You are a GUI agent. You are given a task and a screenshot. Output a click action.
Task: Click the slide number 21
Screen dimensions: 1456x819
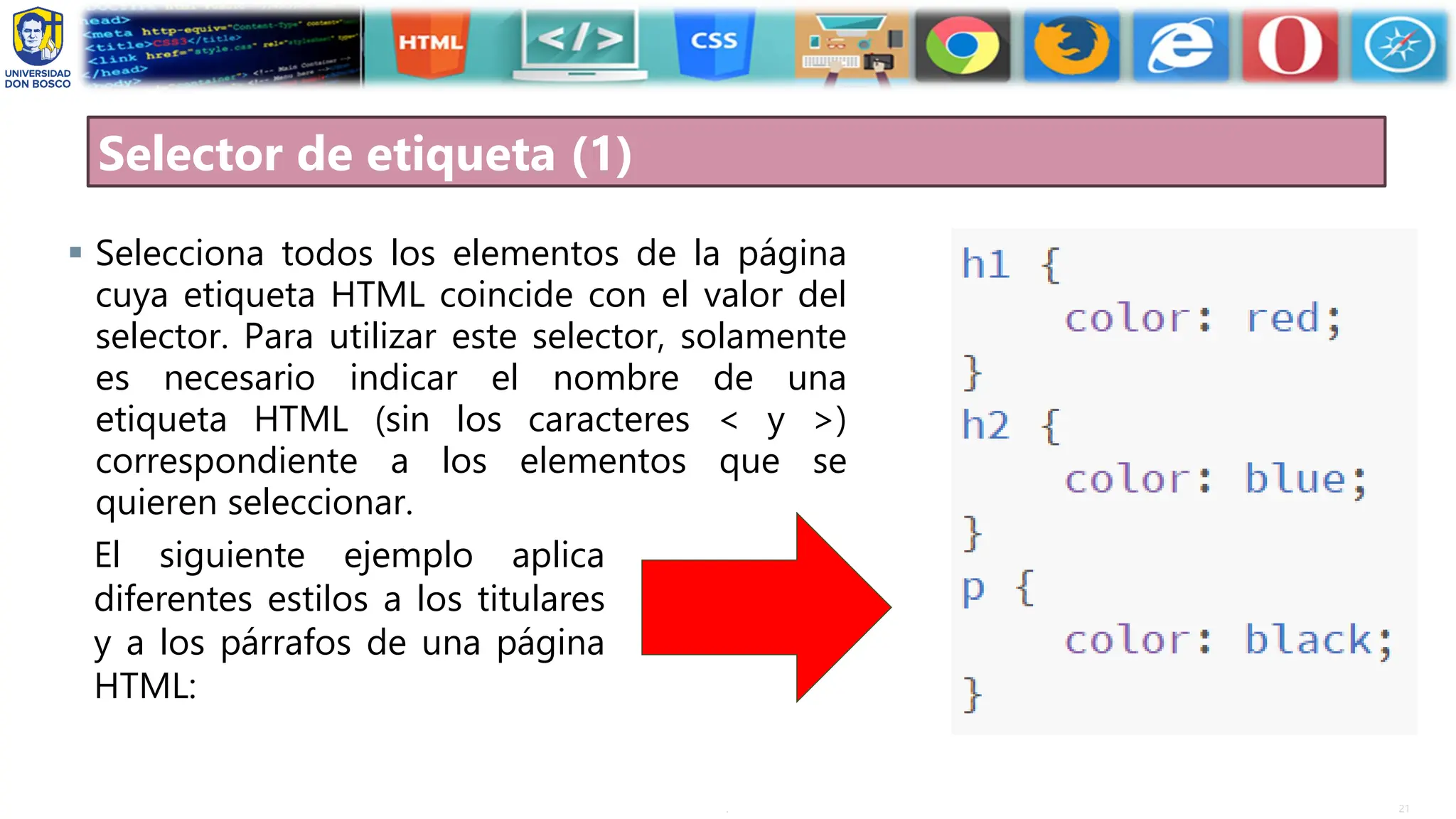click(x=1404, y=808)
